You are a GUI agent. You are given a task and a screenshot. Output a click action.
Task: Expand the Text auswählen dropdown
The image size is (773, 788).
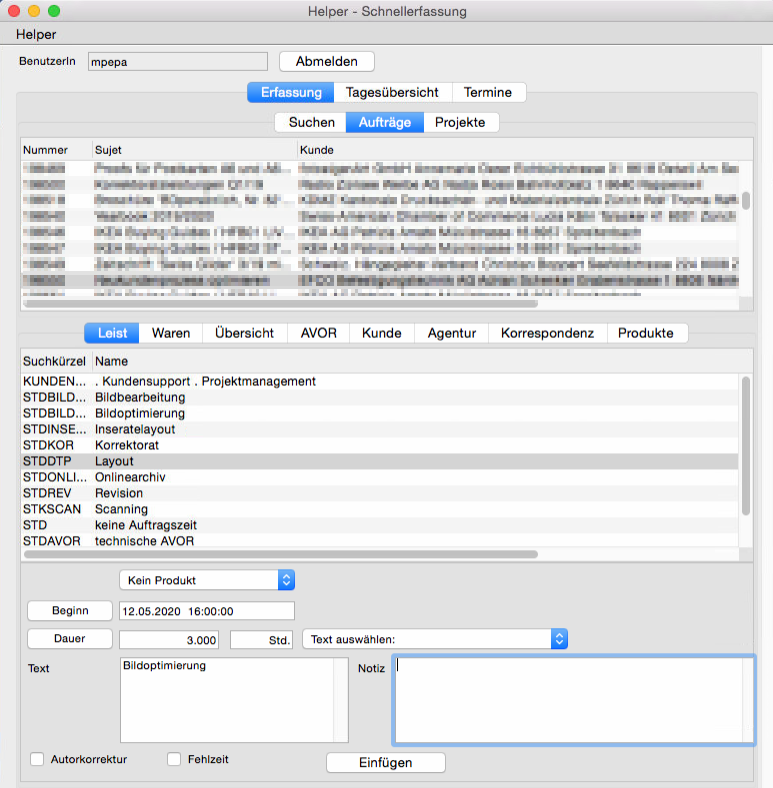pos(434,639)
